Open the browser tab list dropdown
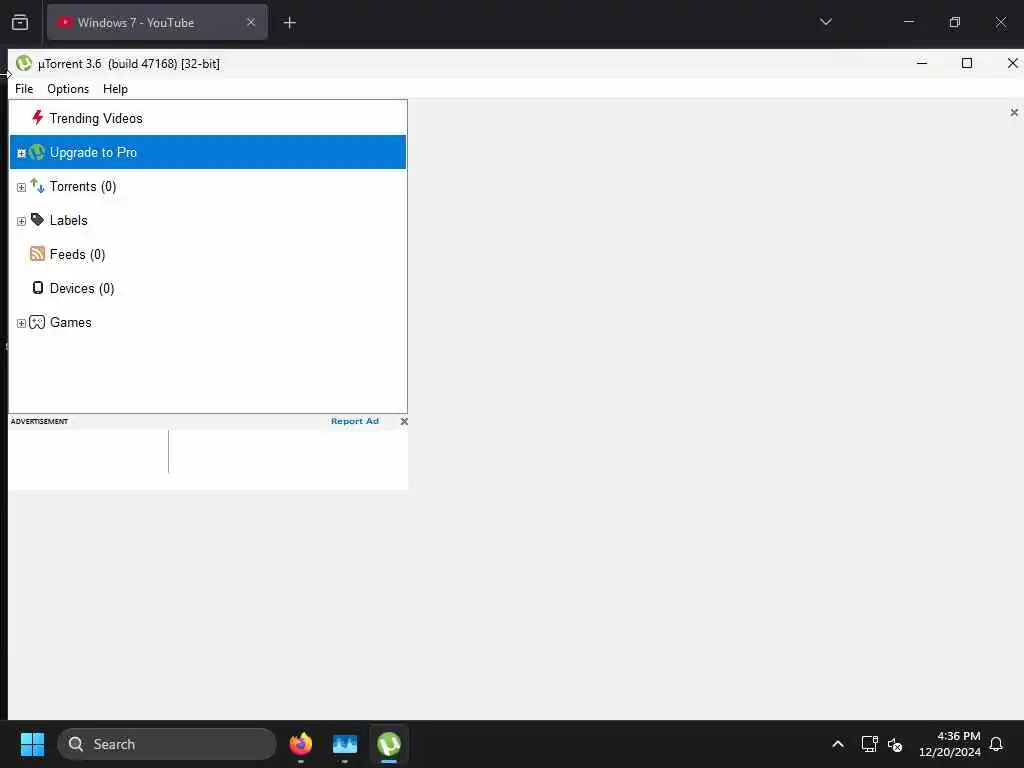 pyautogui.click(x=825, y=22)
